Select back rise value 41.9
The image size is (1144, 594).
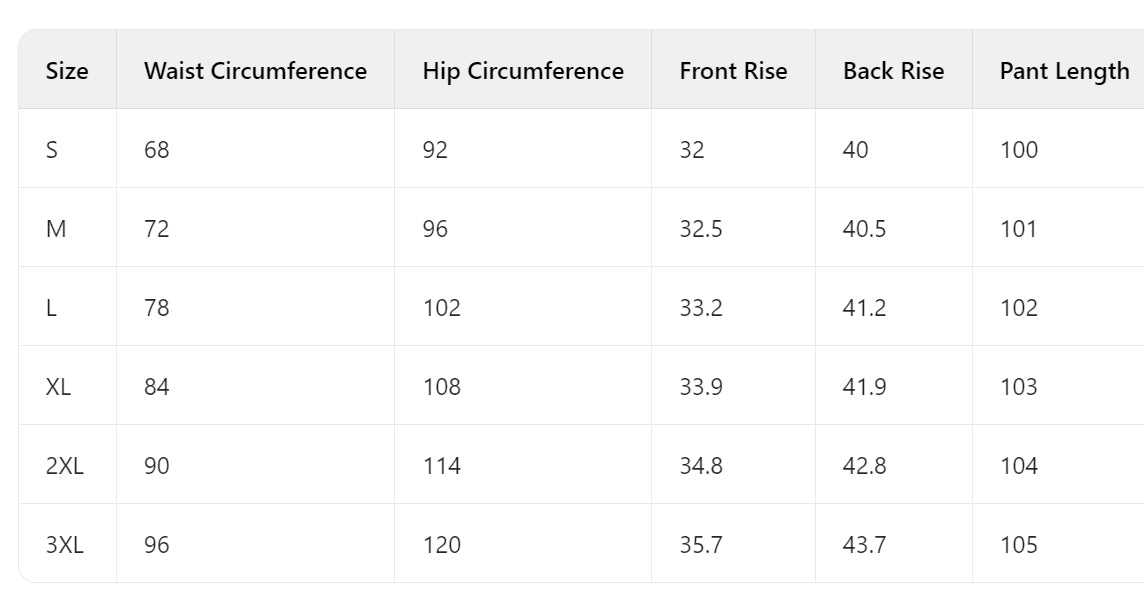(x=865, y=387)
